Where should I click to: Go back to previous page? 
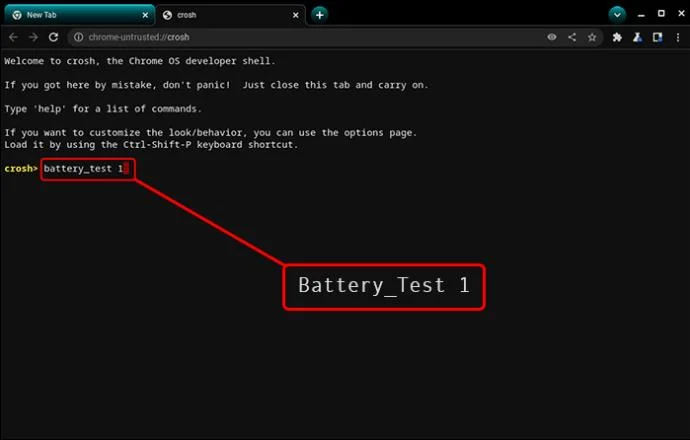point(13,37)
